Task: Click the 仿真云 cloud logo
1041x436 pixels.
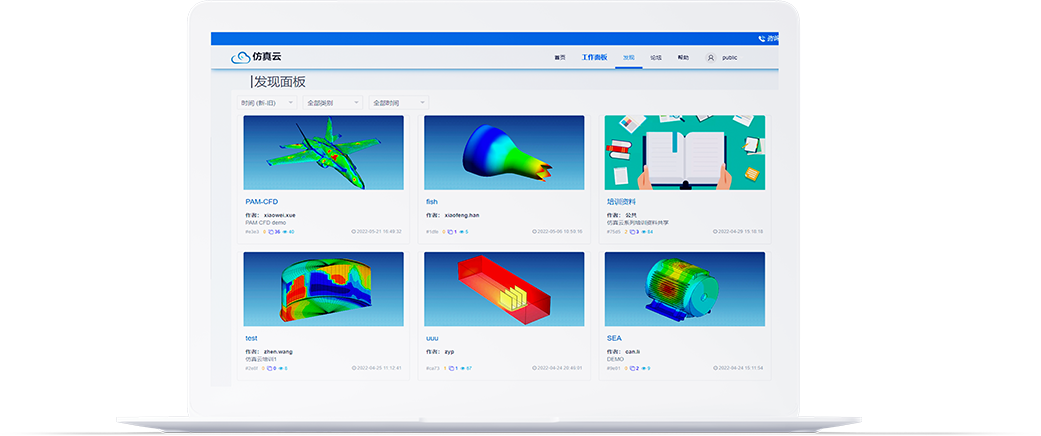Action: pyautogui.click(x=241, y=58)
